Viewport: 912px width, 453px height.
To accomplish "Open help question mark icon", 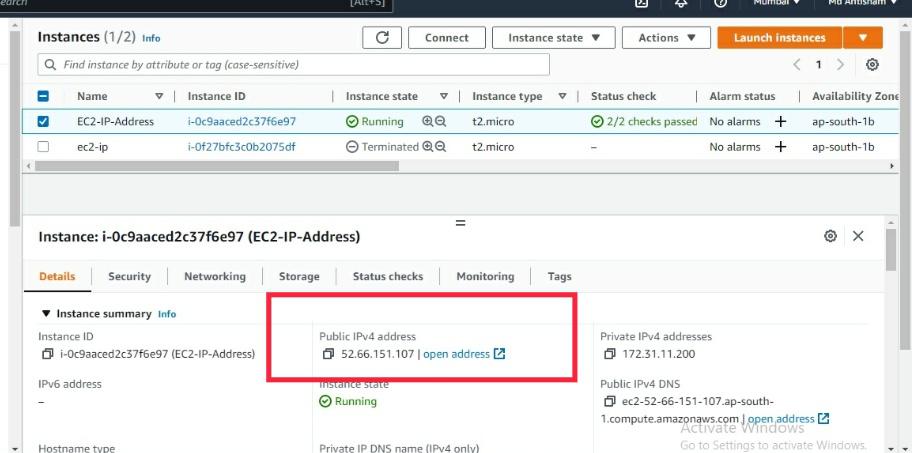I will tap(720, 3).
